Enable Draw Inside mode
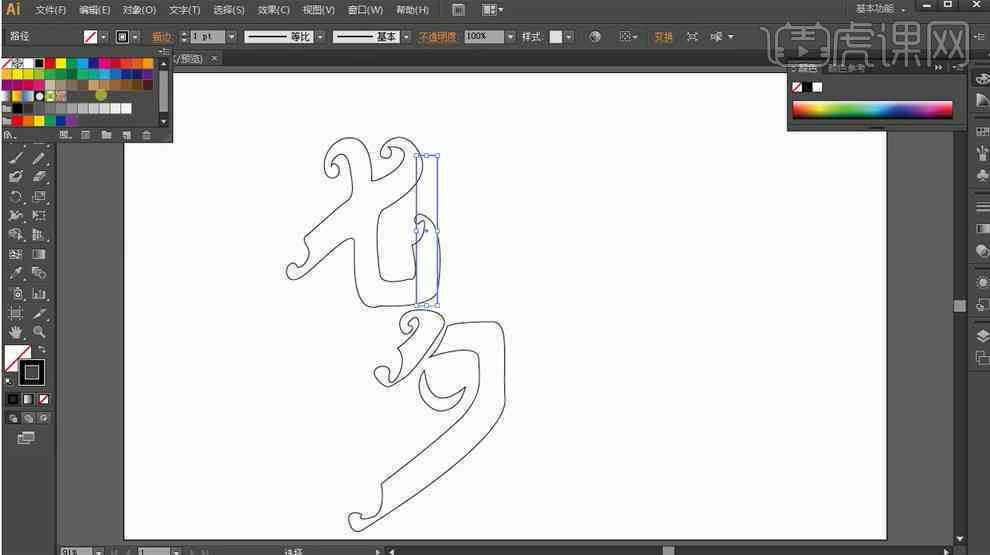This screenshot has height=555, width=990. coord(44,419)
